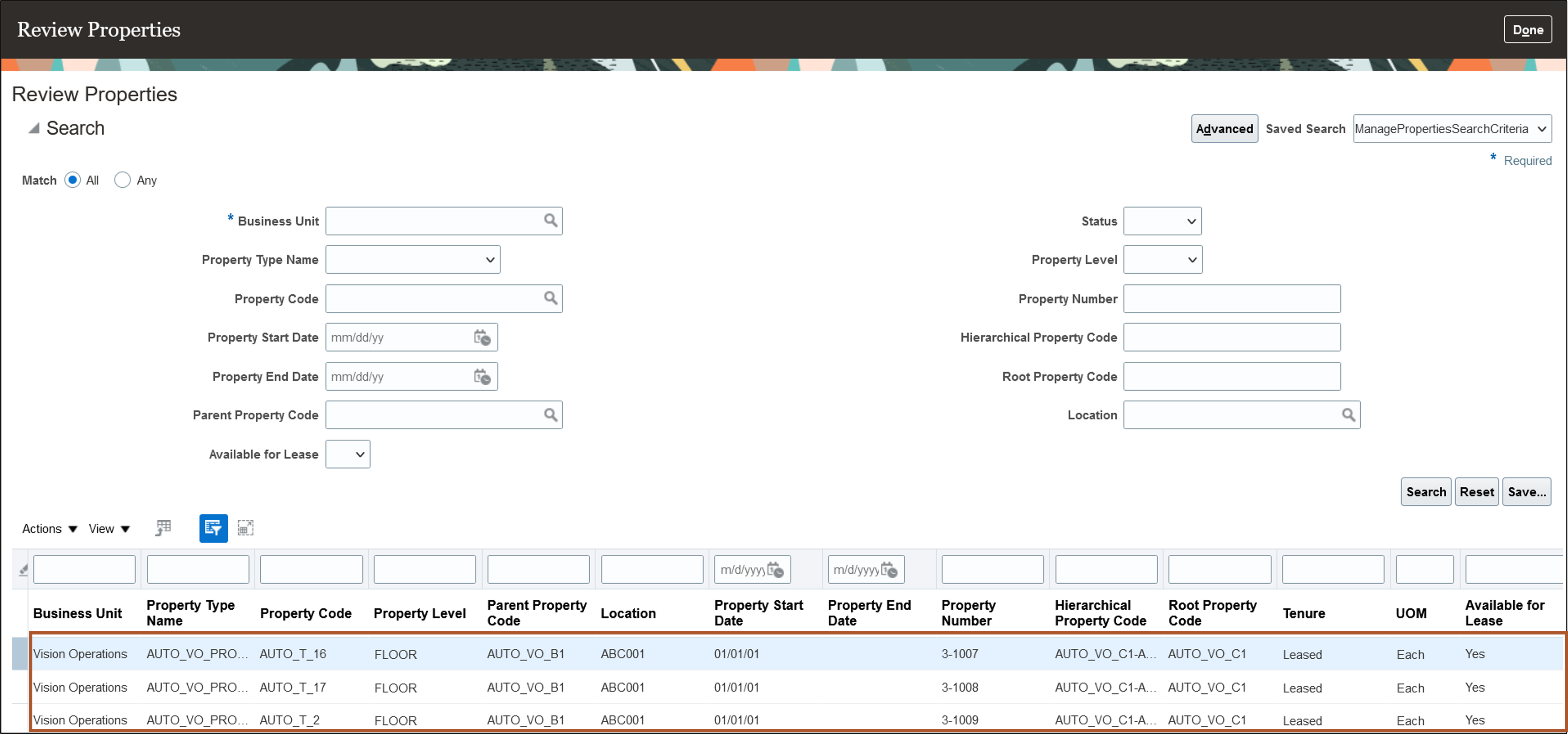The image size is (1568, 734).
Task: Click the Property Code search magnifier icon
Action: pos(550,298)
